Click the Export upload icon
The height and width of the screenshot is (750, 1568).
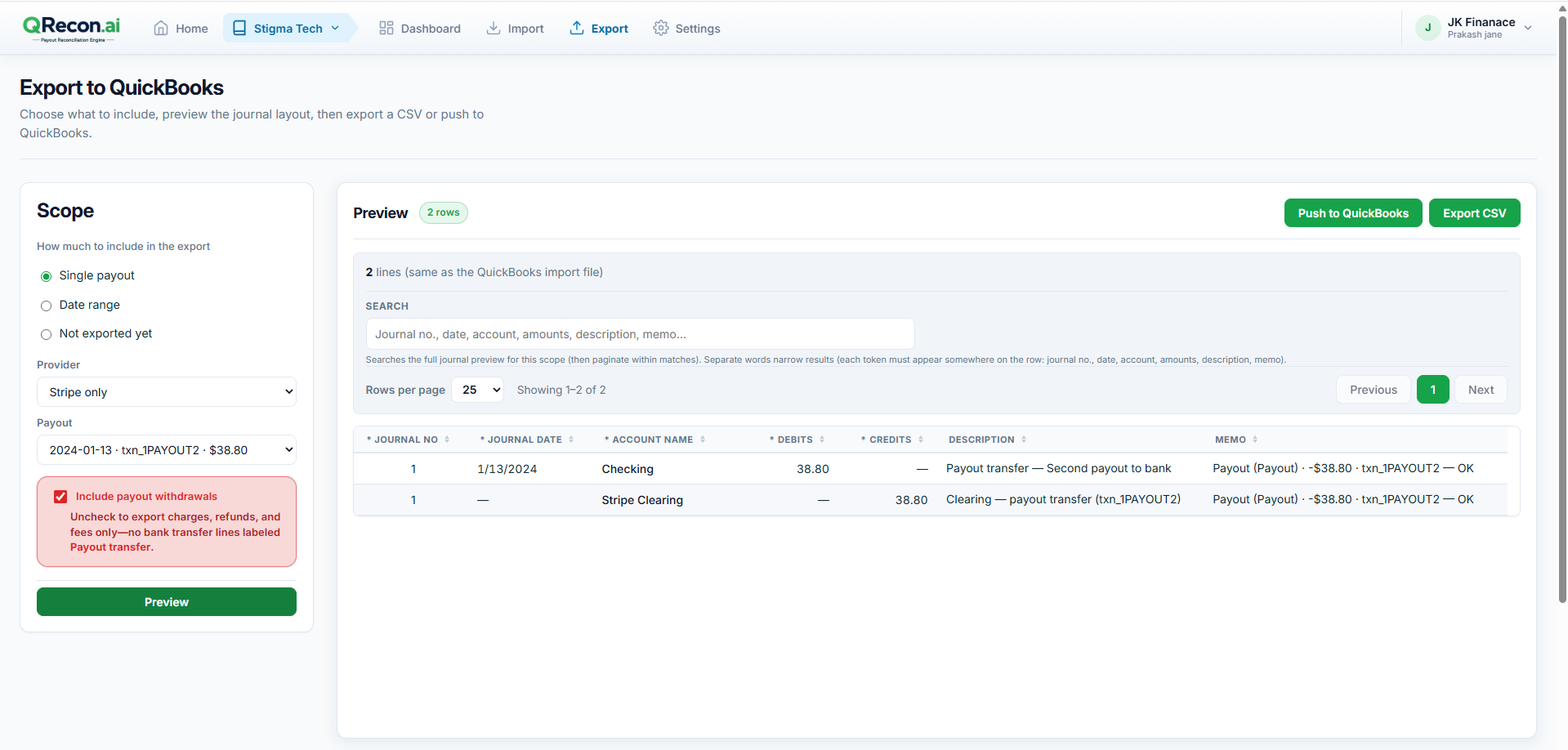[x=577, y=29]
